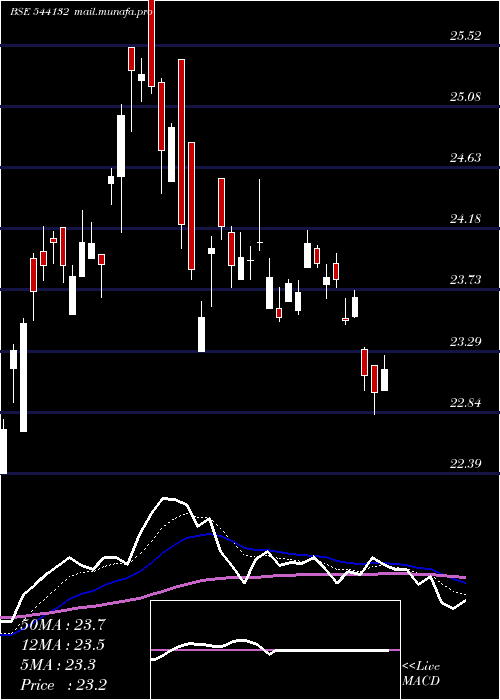The image size is (500, 700).
Task: Click the BSE 544132 ticker label
Action: point(39,12)
